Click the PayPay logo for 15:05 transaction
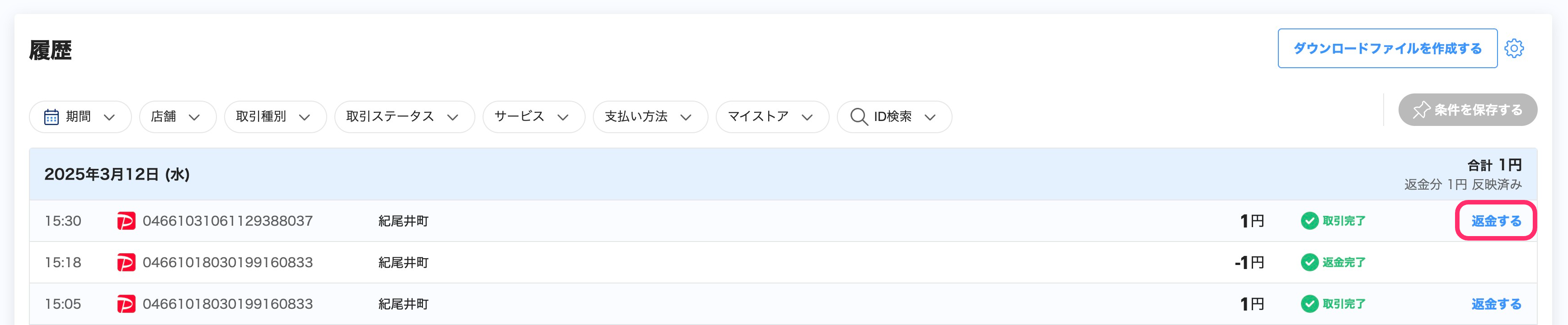Screen dimensions: 1568x325 (126, 304)
